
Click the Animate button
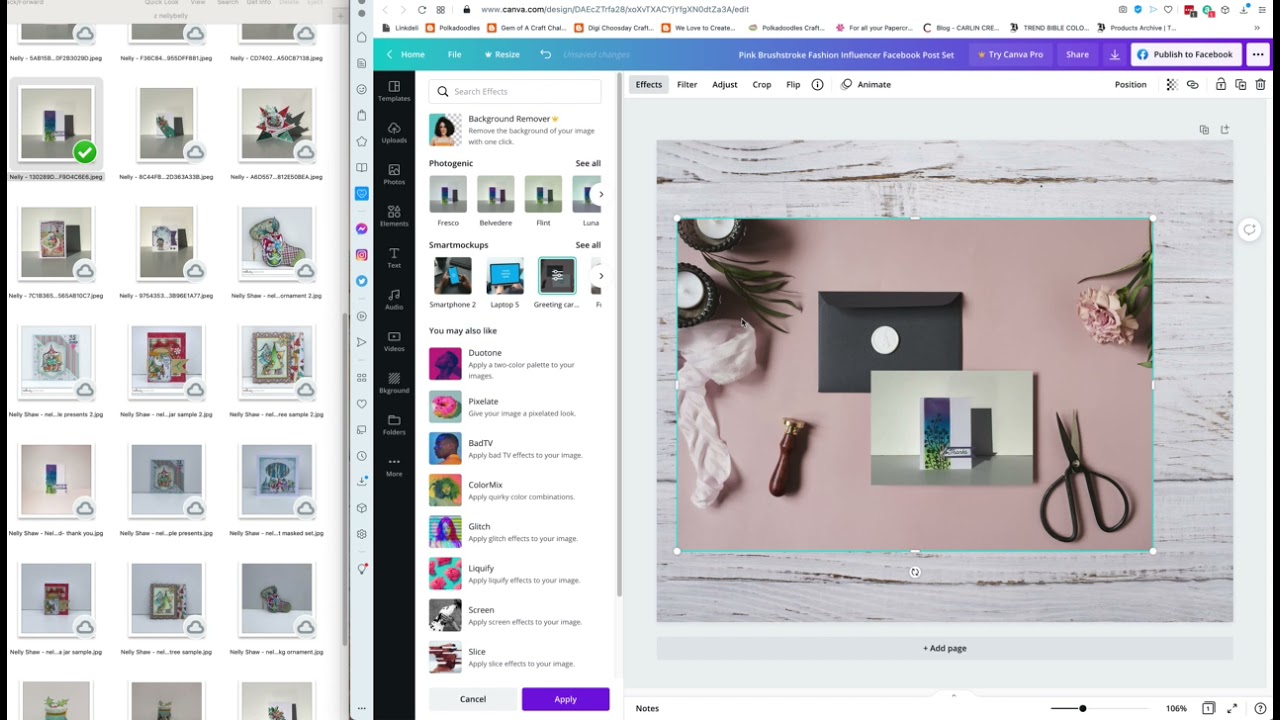[x=866, y=84]
